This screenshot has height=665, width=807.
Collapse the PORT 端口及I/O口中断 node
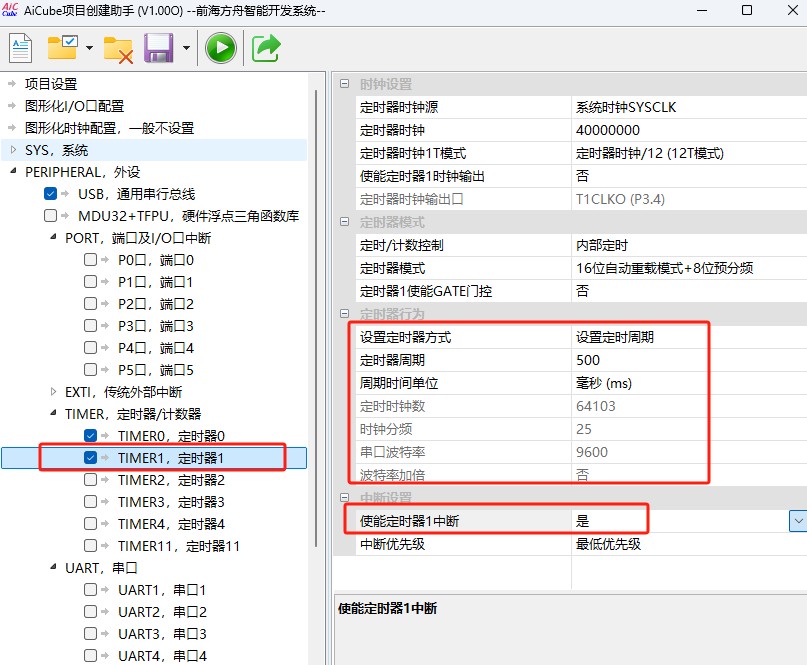(54, 237)
